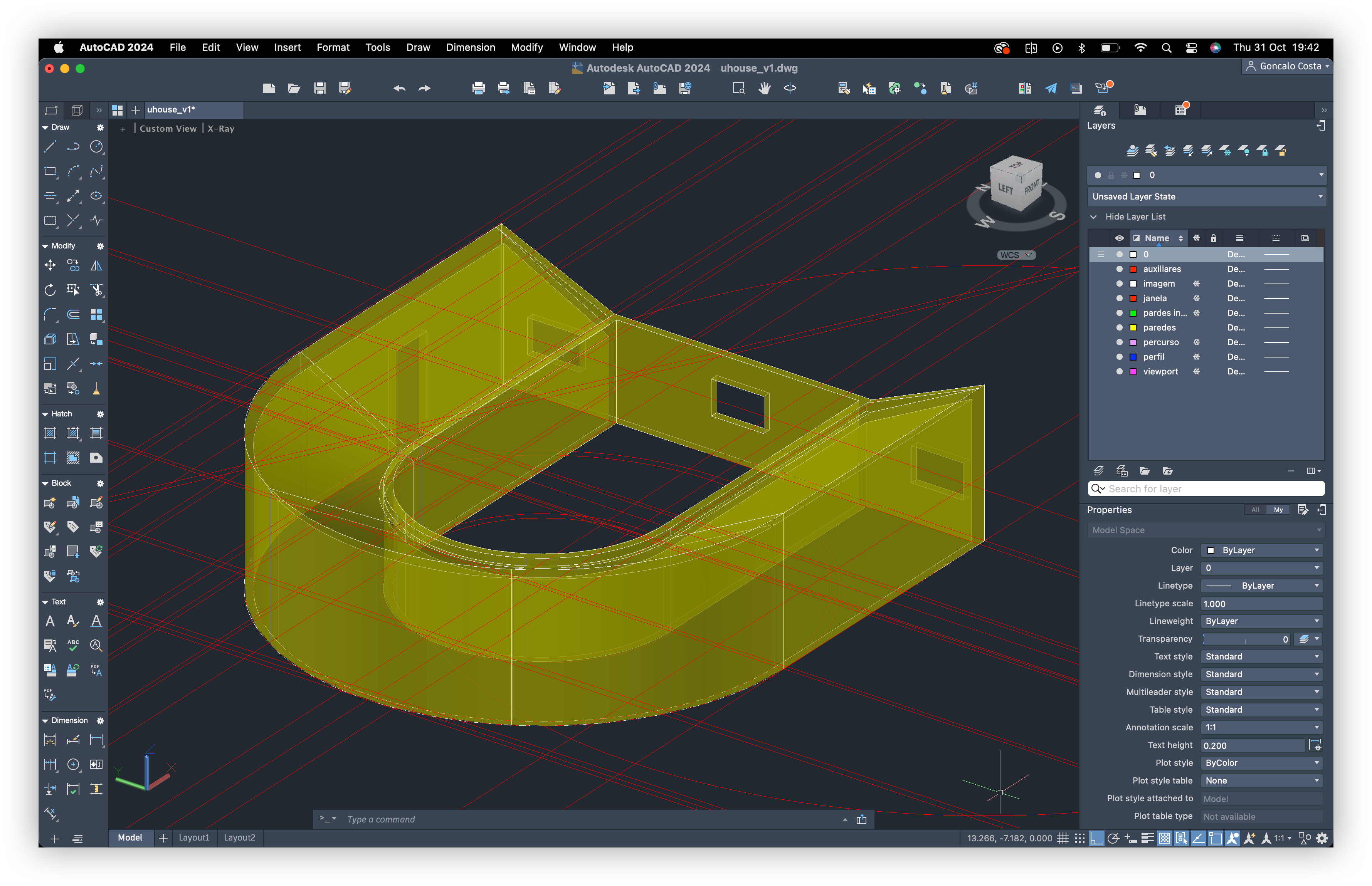Select the Rotate modify tool
The width and height of the screenshot is (1372, 886).
(50, 289)
